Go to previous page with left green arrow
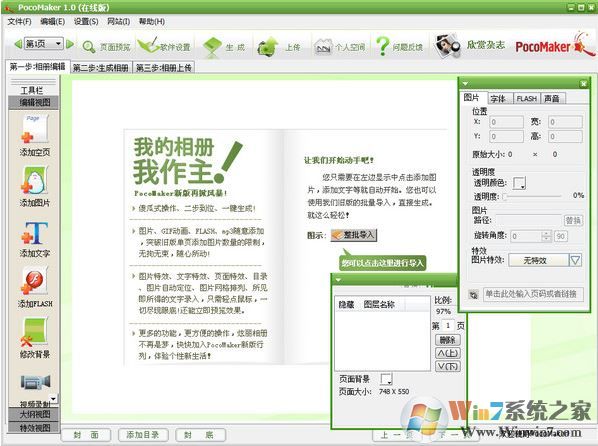 [x=18, y=44]
